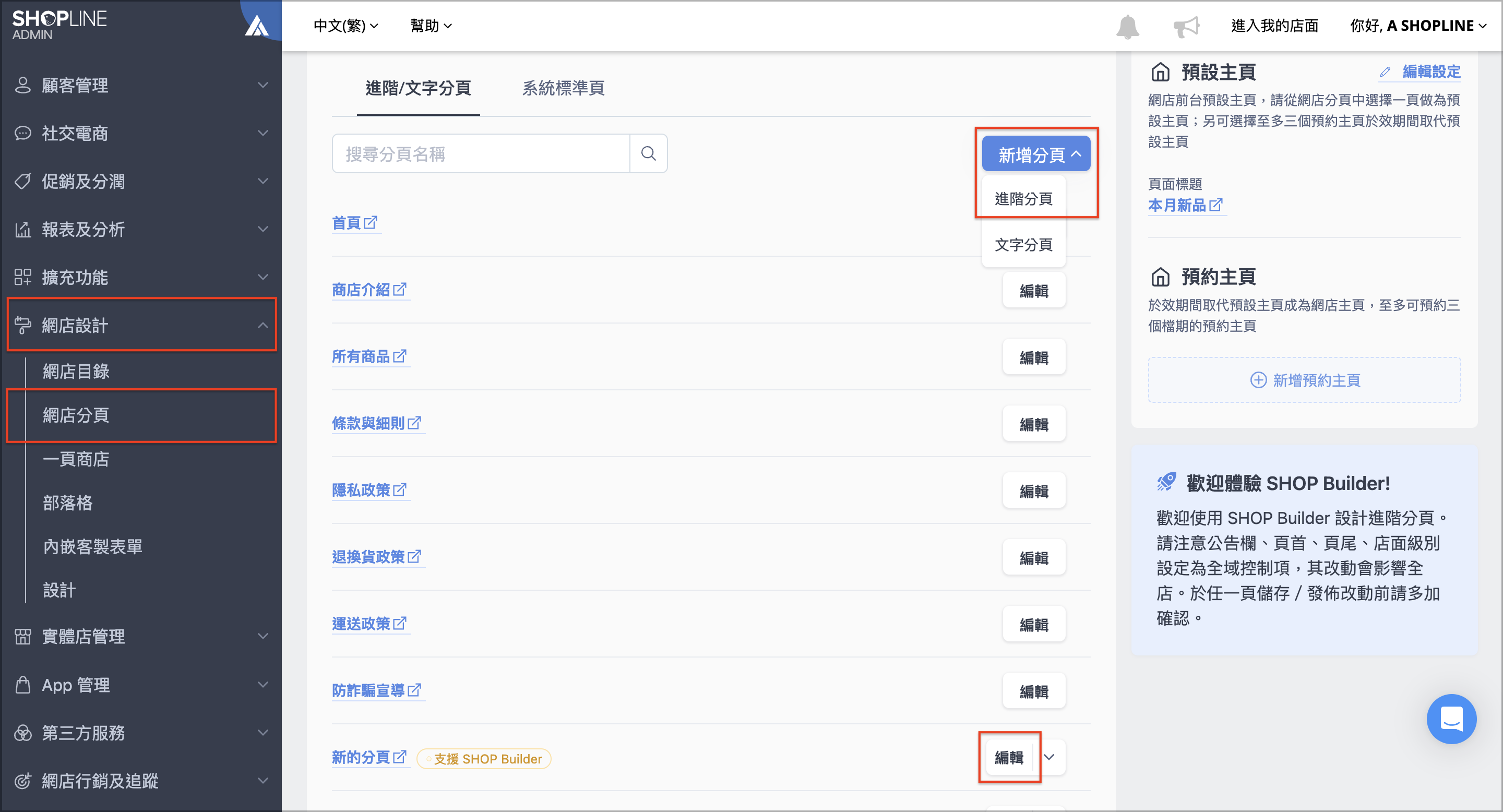This screenshot has height=812, width=1503.
Task: Go to 內嵌客製表單 in the sidebar
Action: tap(92, 546)
